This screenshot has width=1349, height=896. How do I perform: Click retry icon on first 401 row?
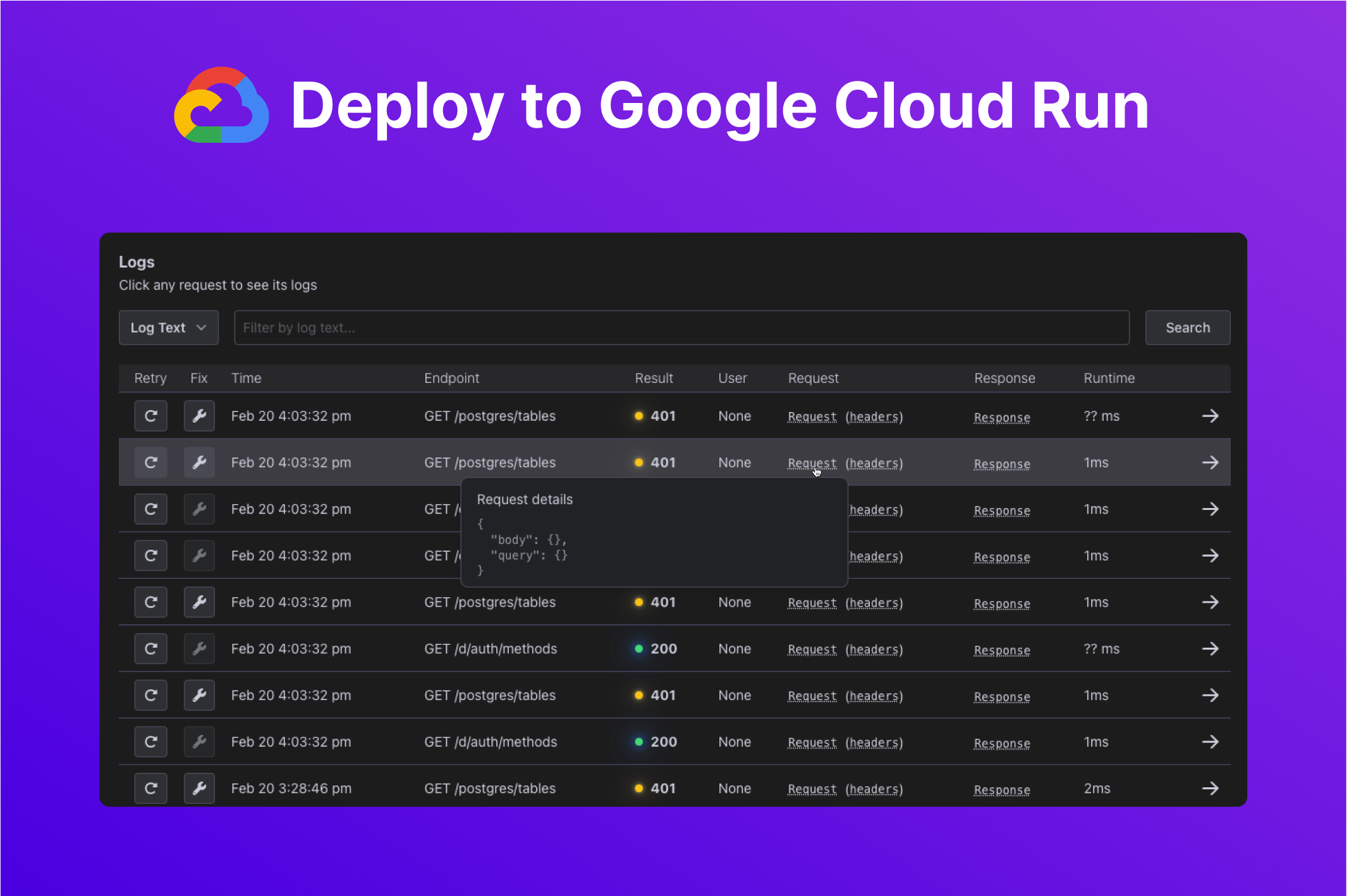point(150,416)
